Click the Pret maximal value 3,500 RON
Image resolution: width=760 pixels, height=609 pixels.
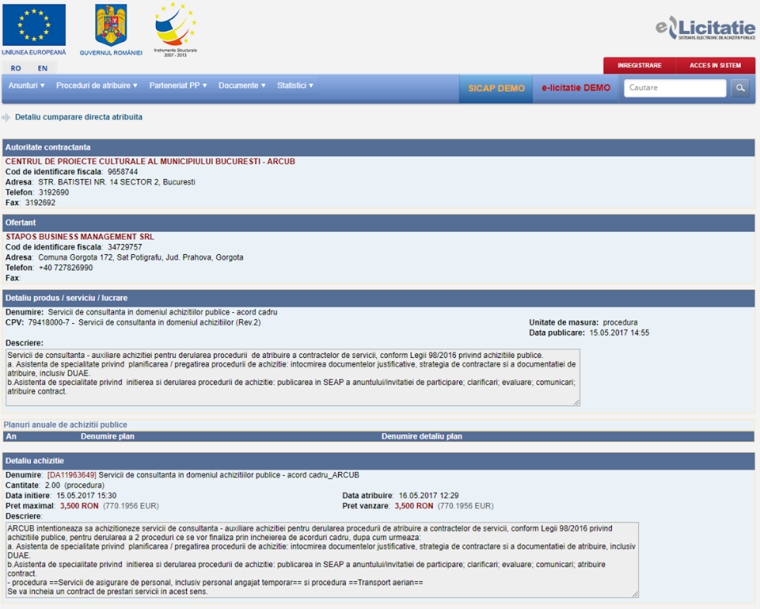tap(79, 506)
